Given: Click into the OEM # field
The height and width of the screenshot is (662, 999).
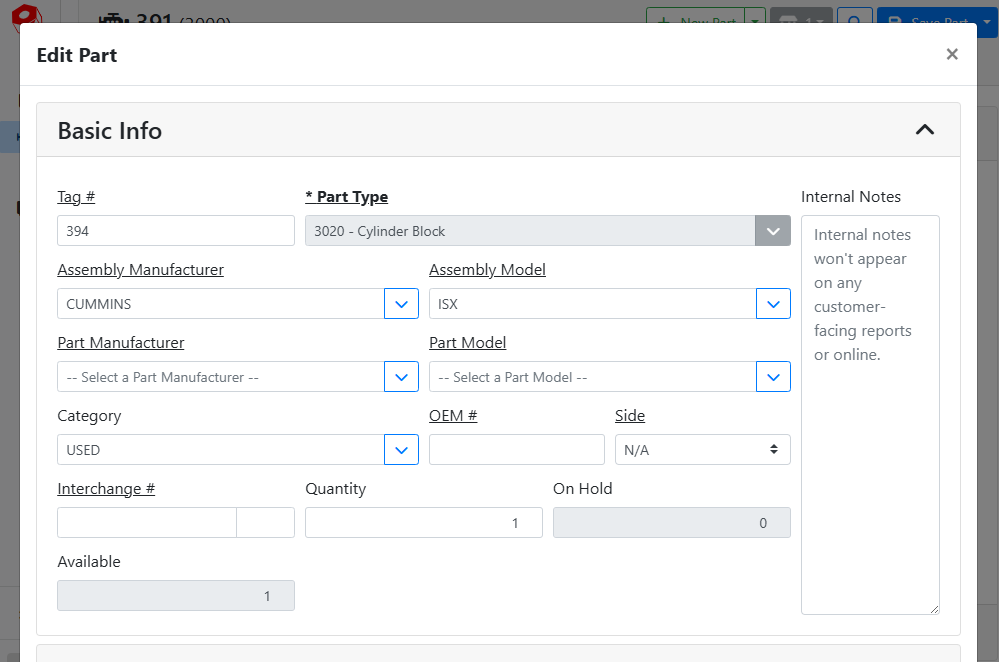Looking at the screenshot, I should coord(516,450).
